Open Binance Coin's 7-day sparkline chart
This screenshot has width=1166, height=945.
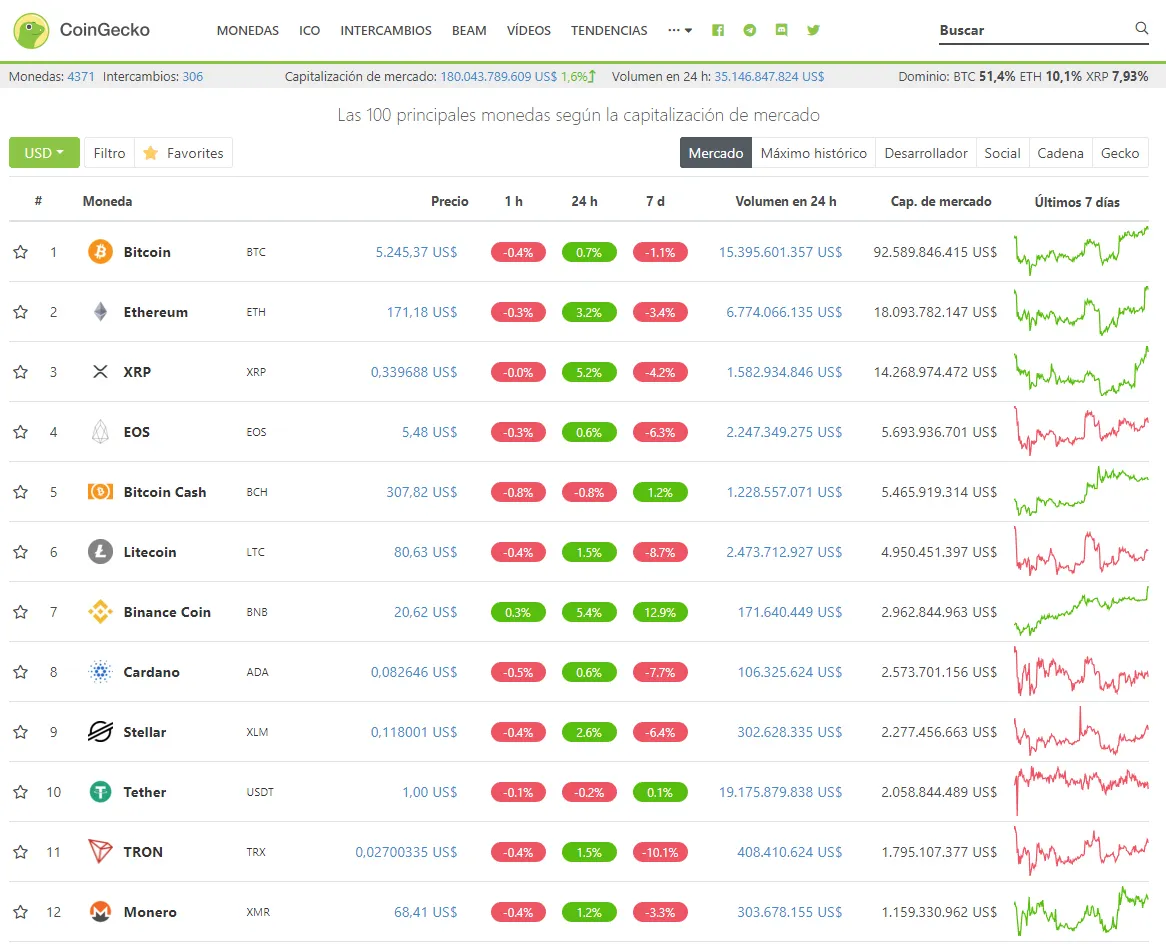click(1081, 611)
